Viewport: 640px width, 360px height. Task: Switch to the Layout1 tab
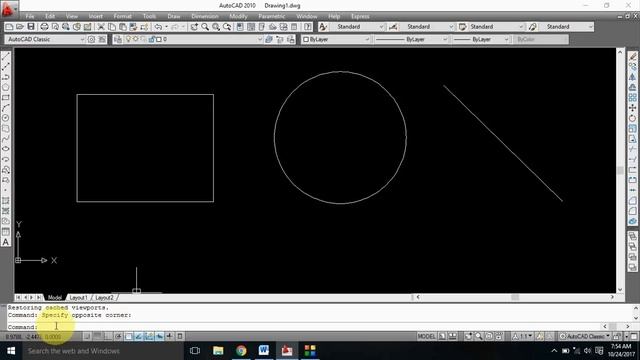pos(78,298)
